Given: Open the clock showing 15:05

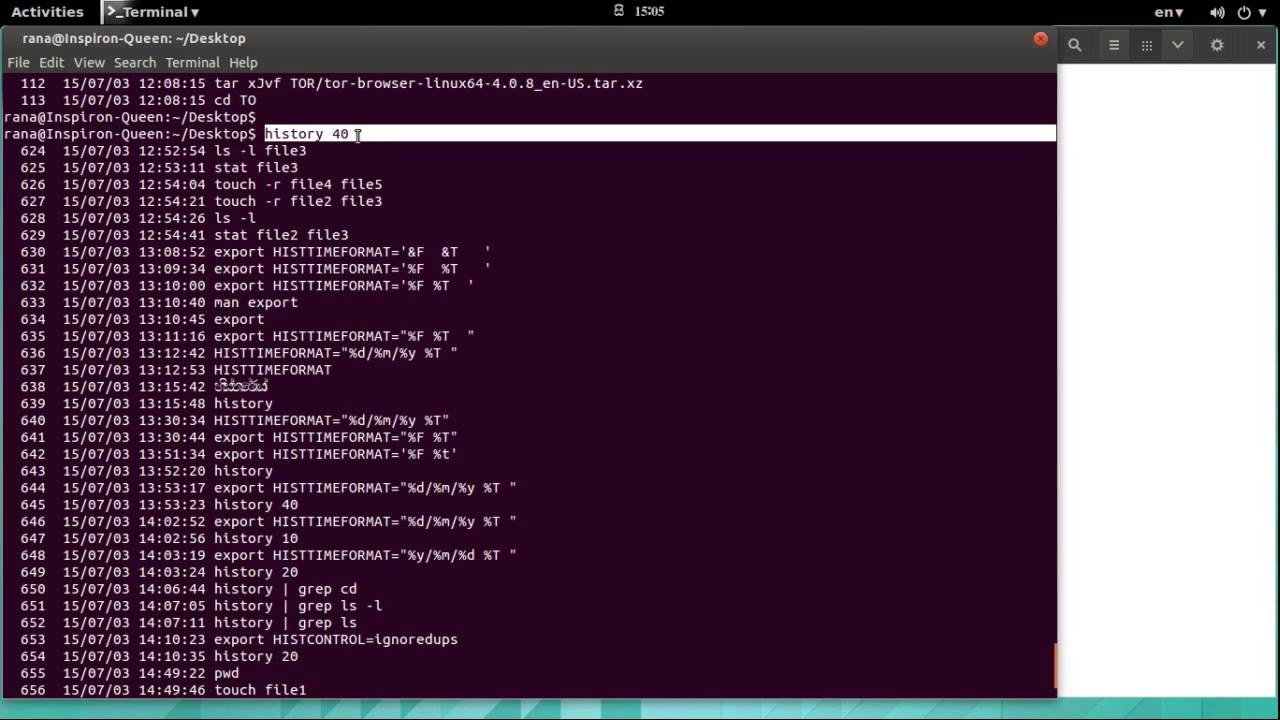Looking at the screenshot, I should (649, 12).
